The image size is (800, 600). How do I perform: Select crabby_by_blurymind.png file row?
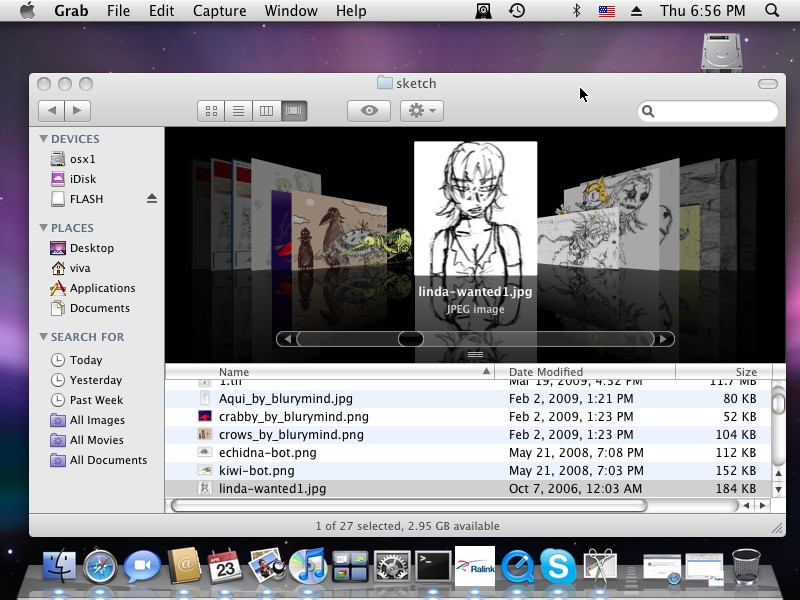tap(468, 417)
